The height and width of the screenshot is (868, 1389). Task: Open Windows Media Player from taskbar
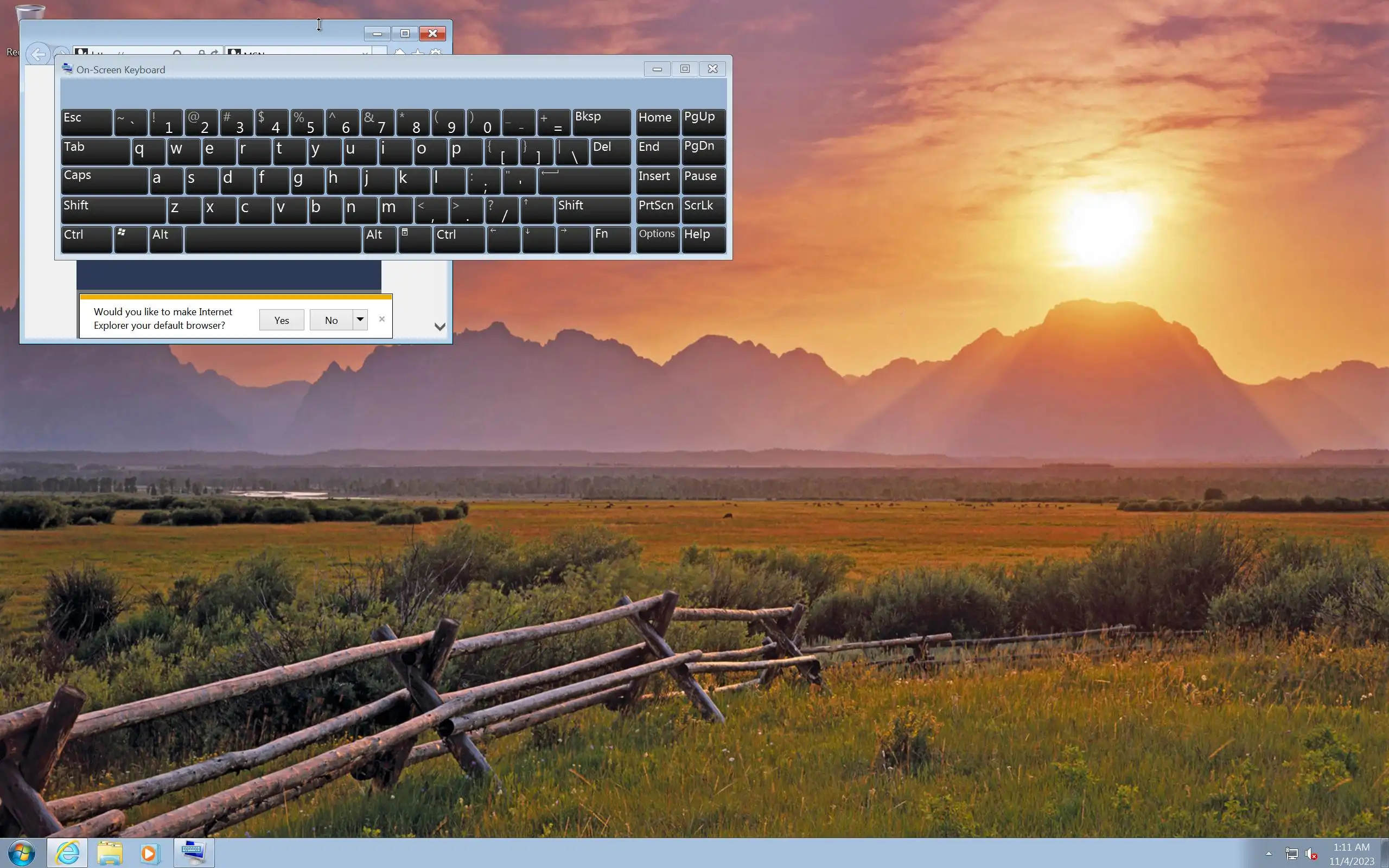point(149,853)
